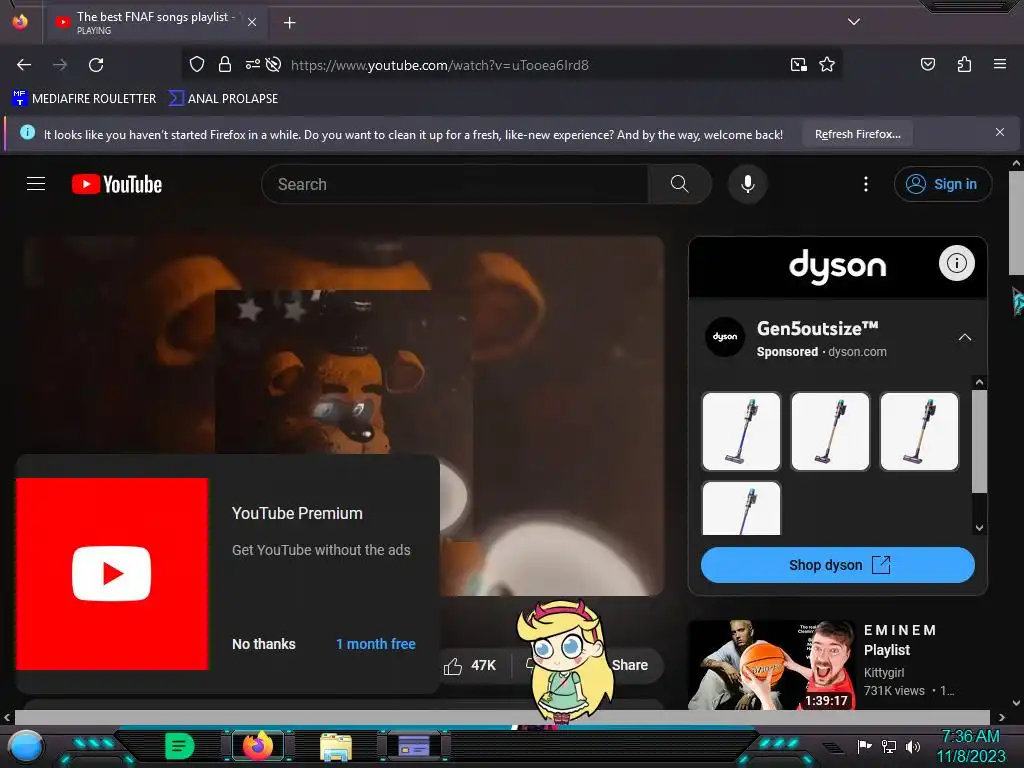This screenshot has width=1024, height=768.
Task: Open the ad info icon on dyson banner
Action: tap(957, 263)
